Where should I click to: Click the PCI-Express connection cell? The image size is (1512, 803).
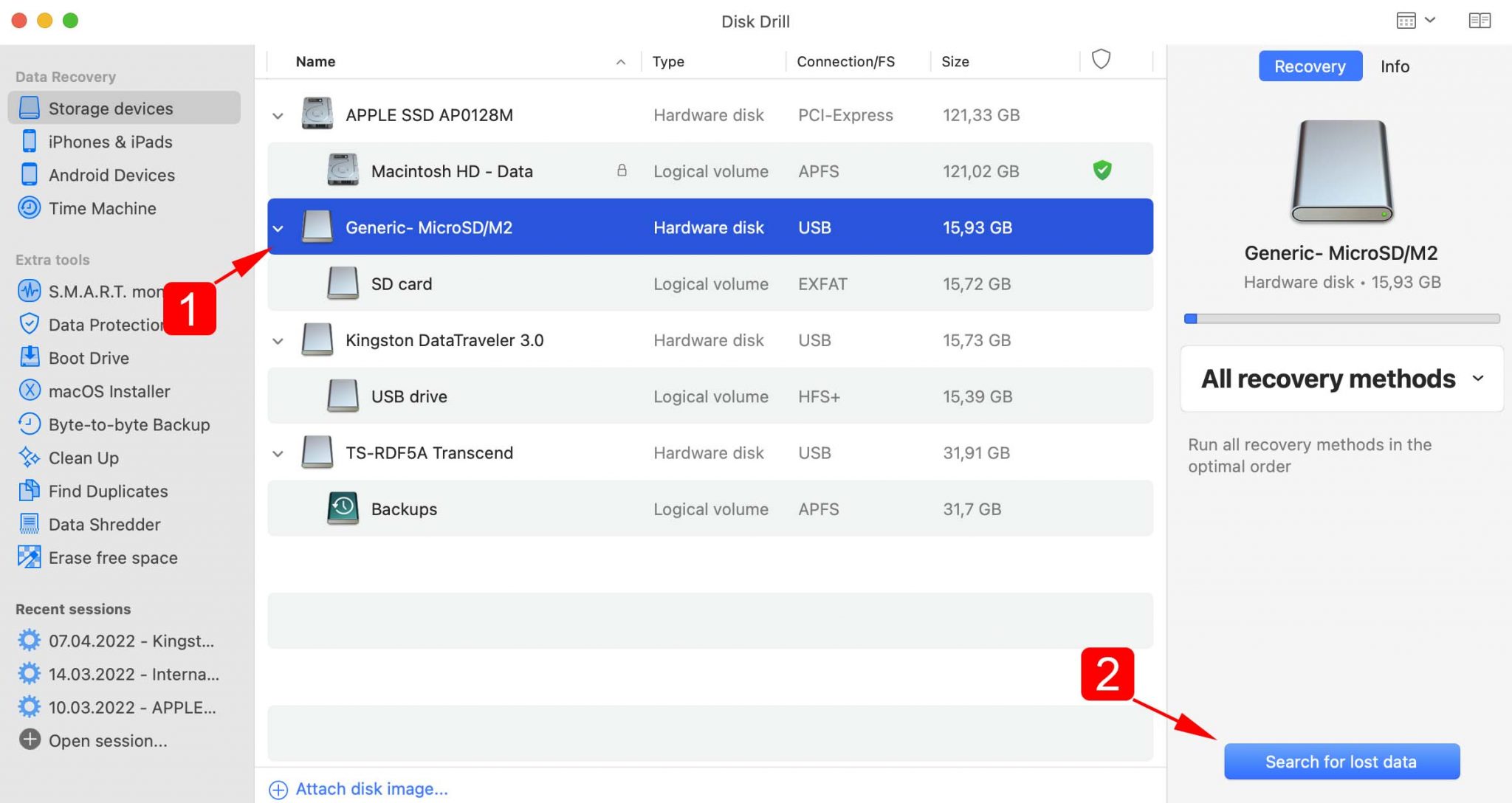(845, 115)
